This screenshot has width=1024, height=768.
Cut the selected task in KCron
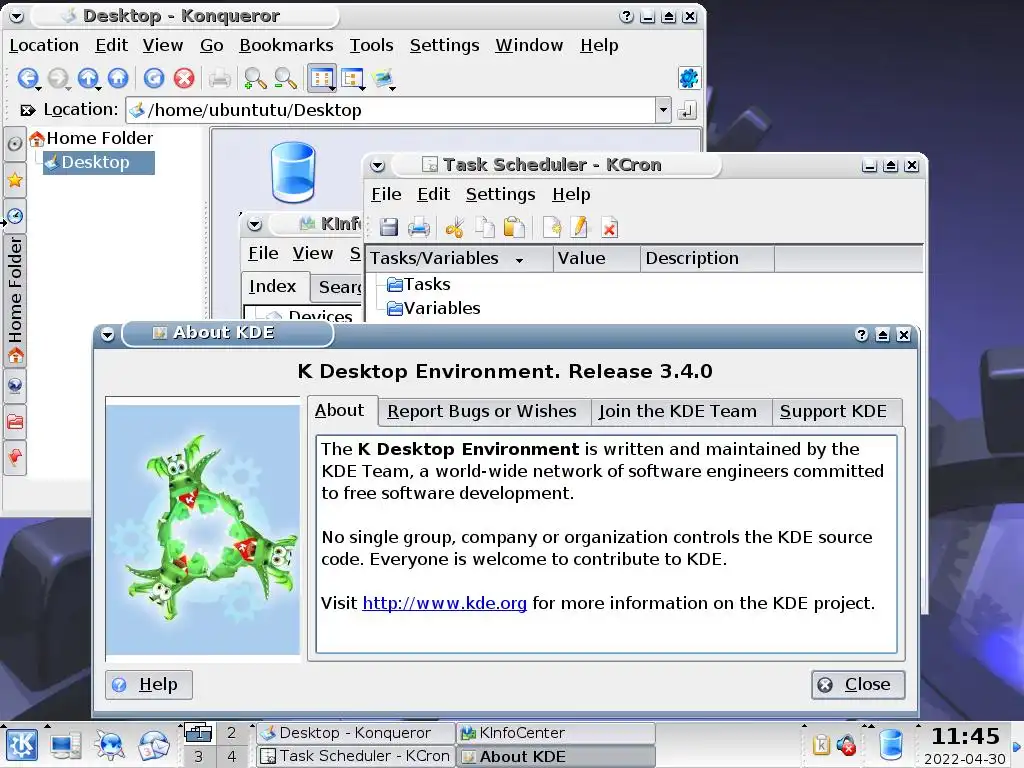click(454, 227)
